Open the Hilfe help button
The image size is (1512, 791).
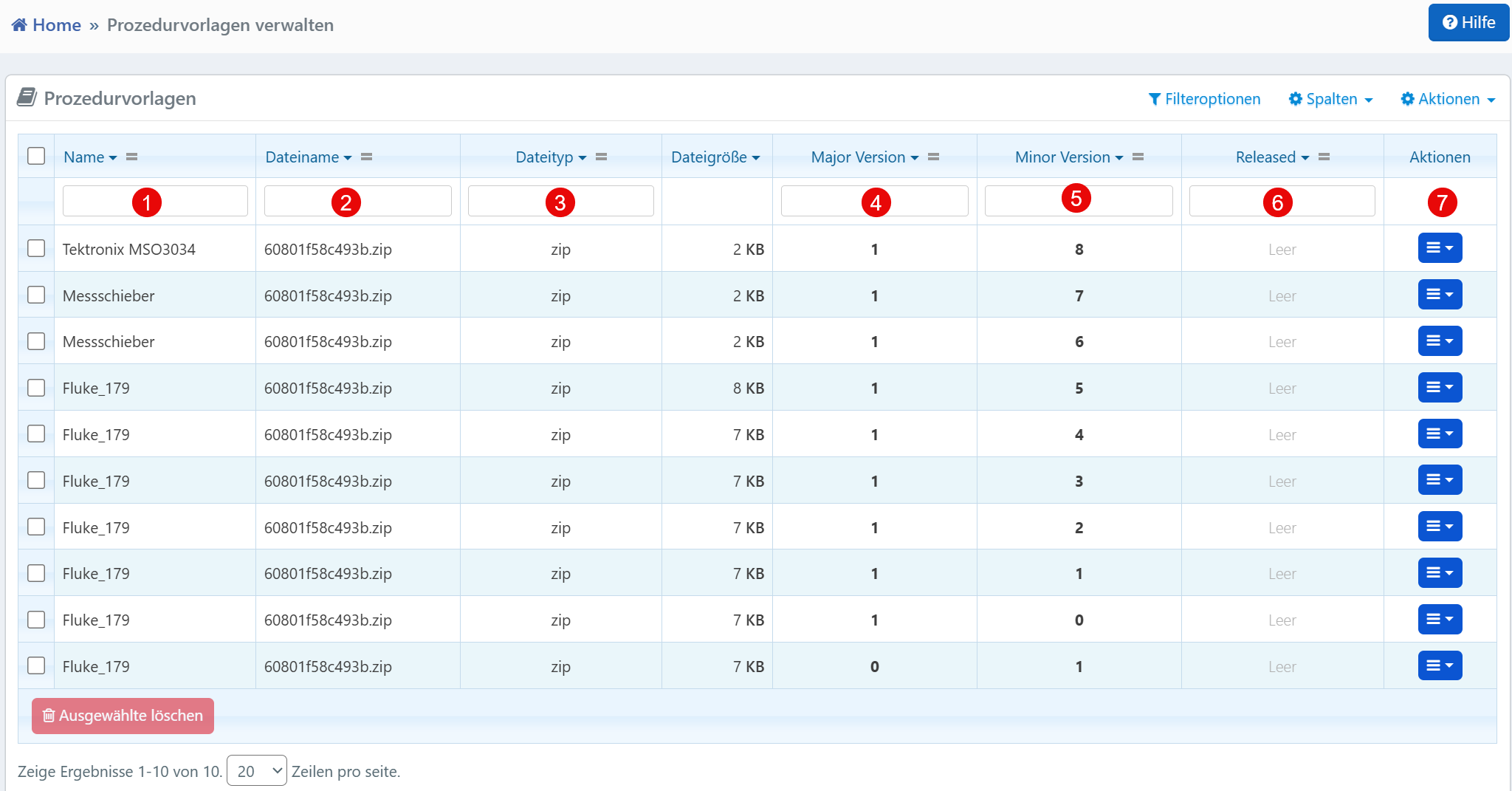pyautogui.click(x=1468, y=23)
